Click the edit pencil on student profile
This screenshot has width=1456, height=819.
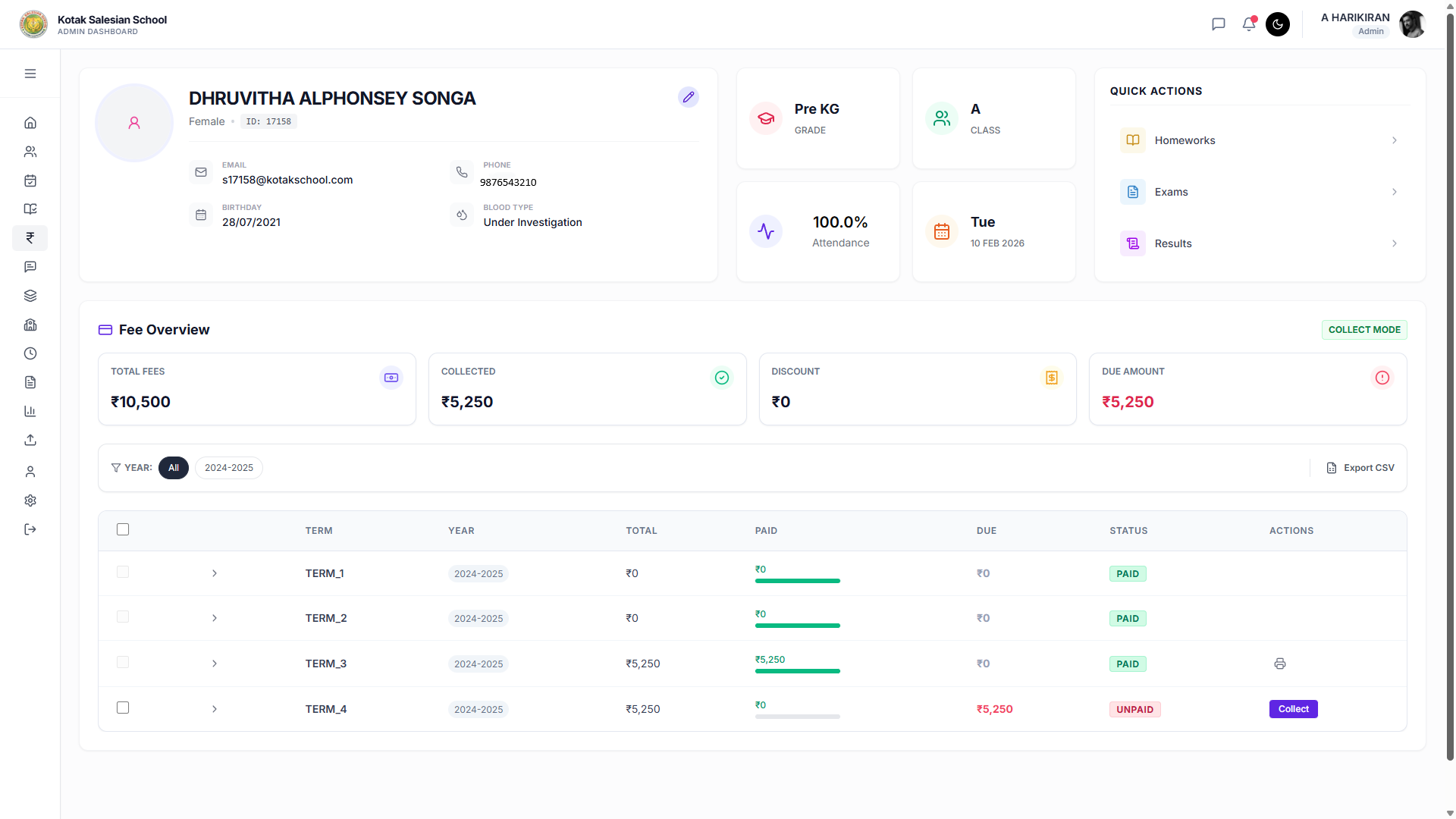click(x=688, y=97)
